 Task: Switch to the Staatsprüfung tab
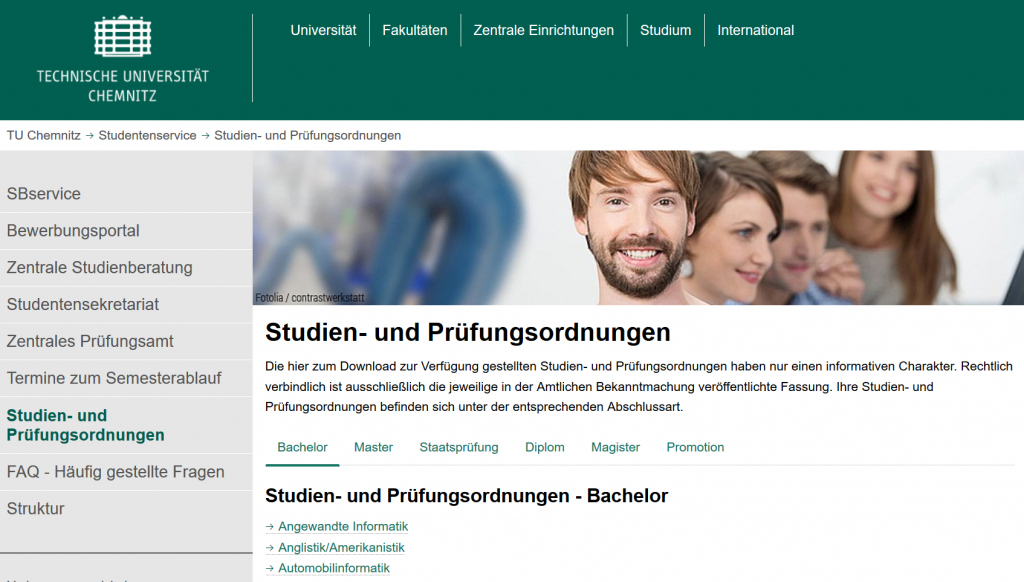point(459,447)
